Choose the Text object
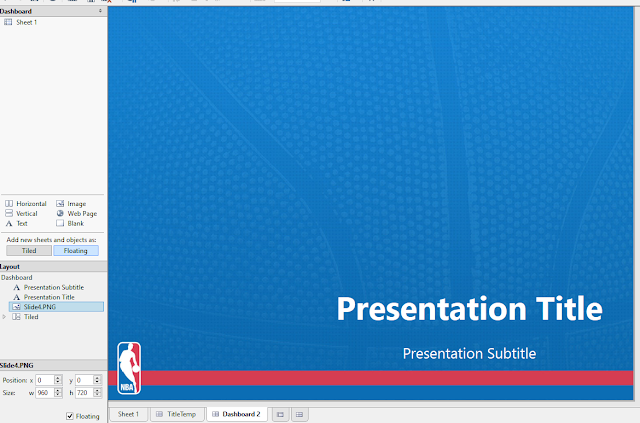The width and height of the screenshot is (640, 423). pyautogui.click(x=16, y=223)
